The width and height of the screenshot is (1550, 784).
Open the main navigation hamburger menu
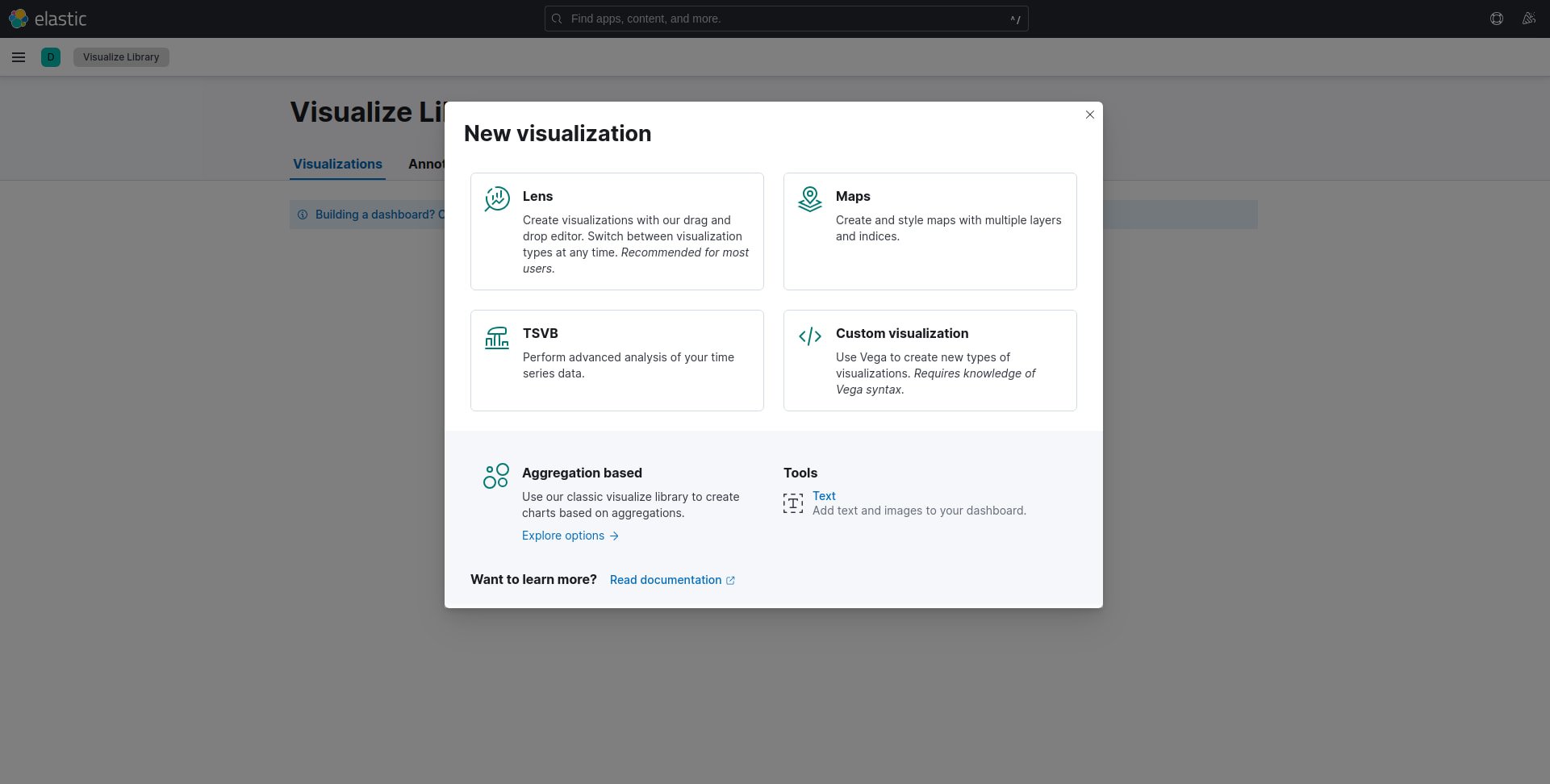tap(19, 56)
